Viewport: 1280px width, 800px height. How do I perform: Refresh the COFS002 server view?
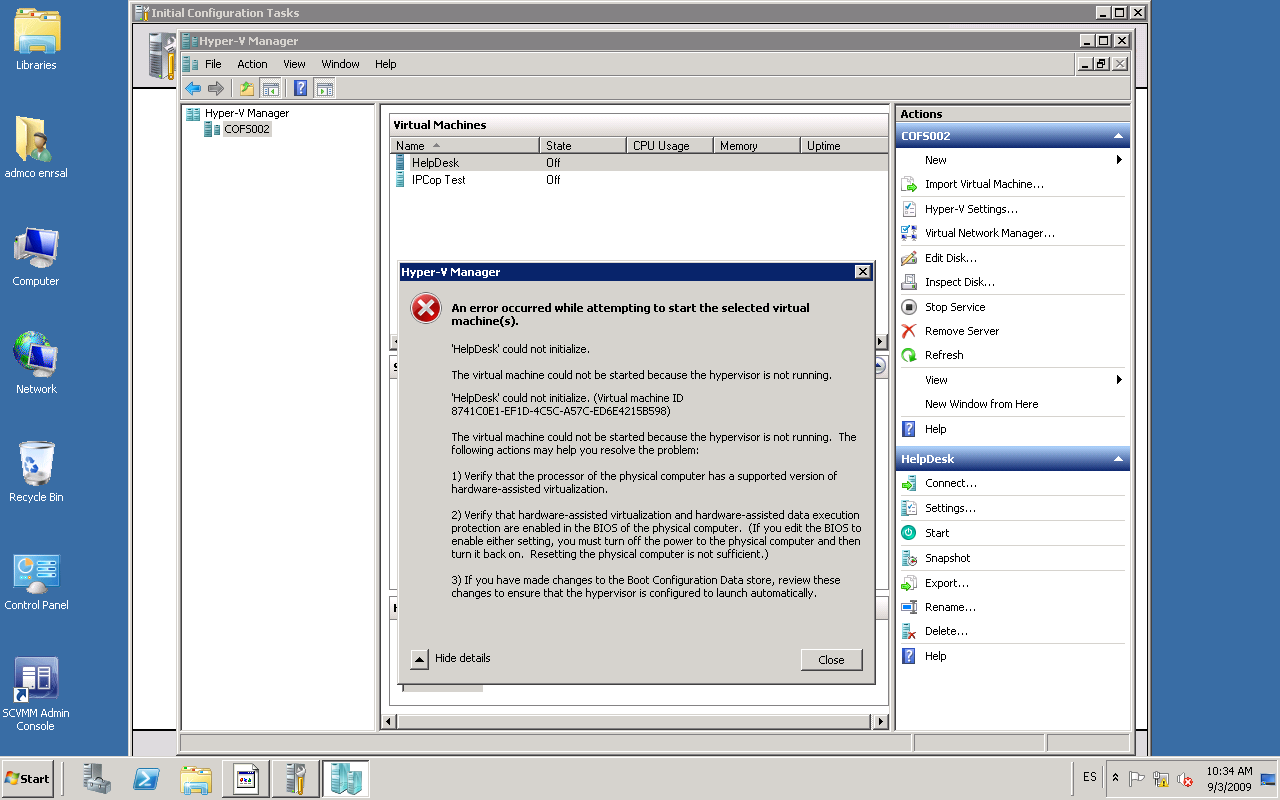point(944,355)
